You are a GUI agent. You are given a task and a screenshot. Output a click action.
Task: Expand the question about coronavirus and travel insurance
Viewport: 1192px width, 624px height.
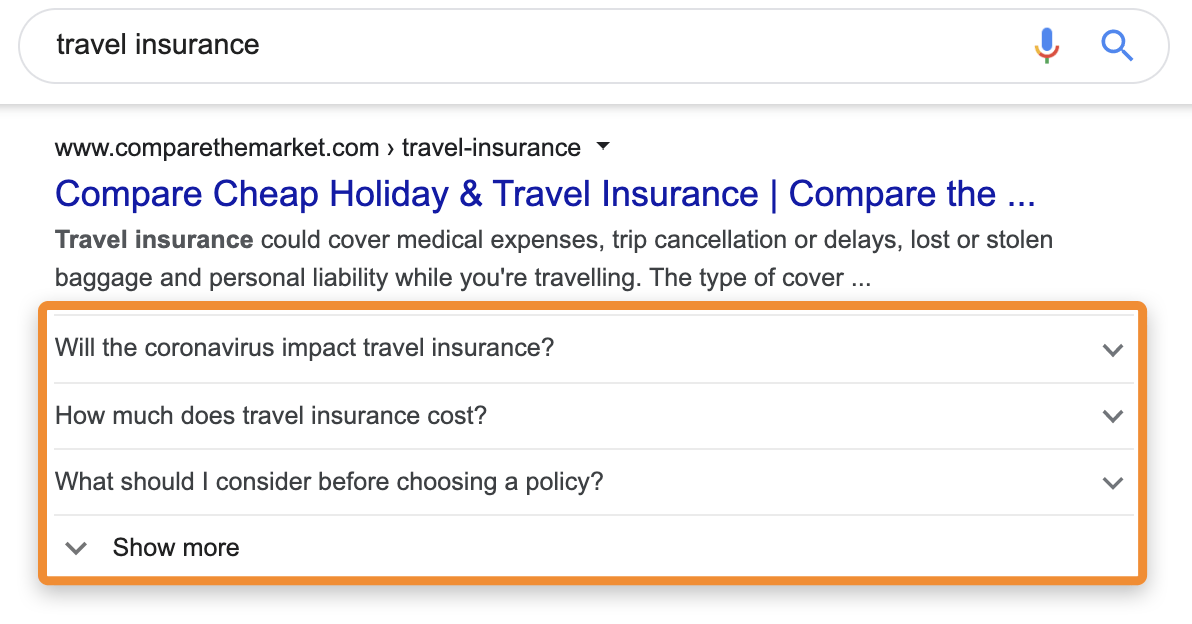point(300,348)
